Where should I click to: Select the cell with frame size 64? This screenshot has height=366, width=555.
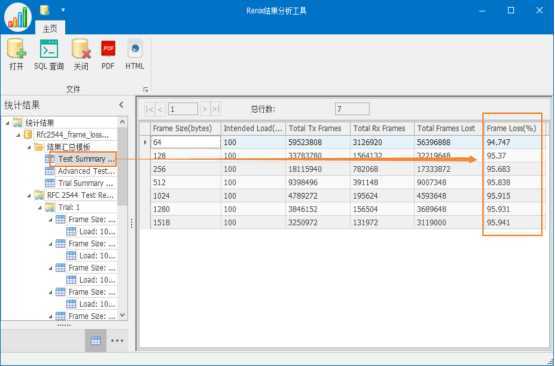[x=186, y=142]
